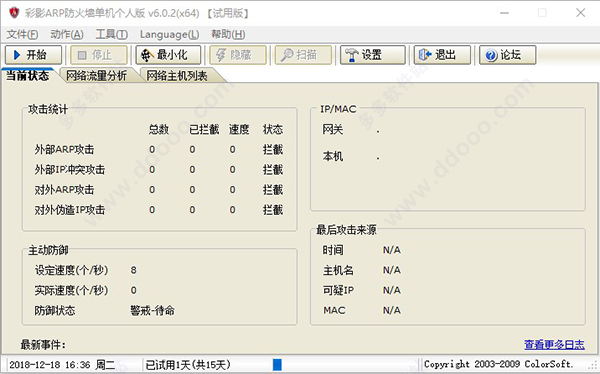Open the Language(L) menu

point(169,34)
